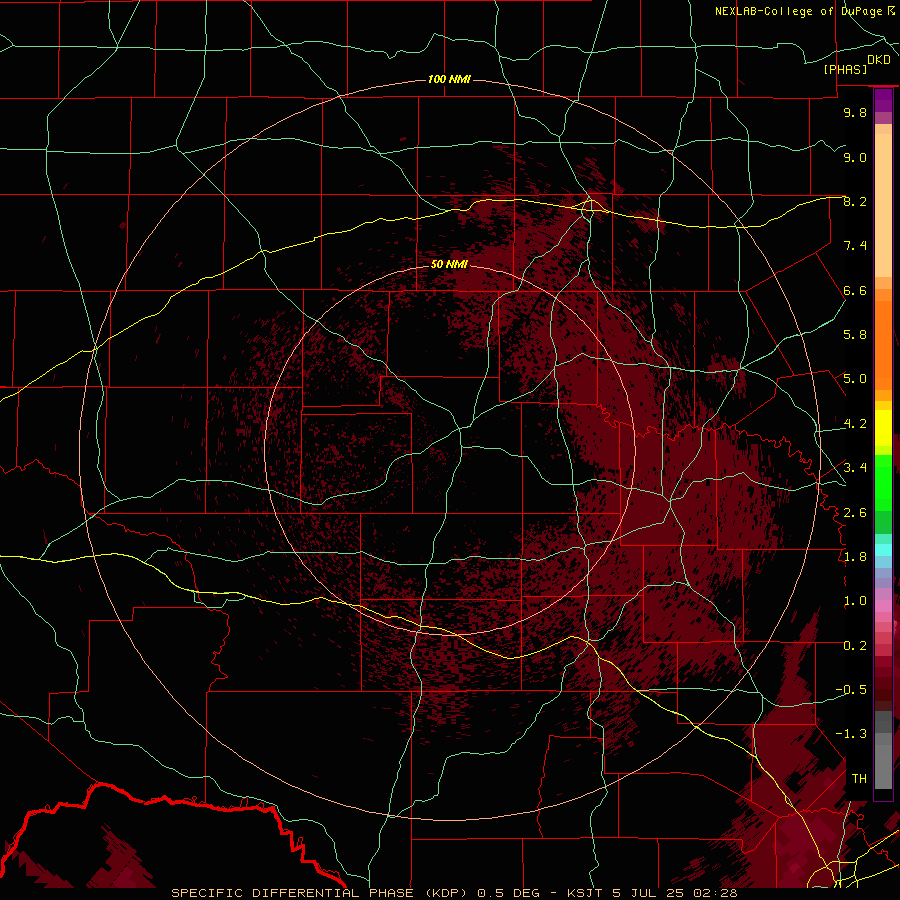Select the yellow segment of the color bar
Image resolution: width=900 pixels, height=900 pixels.
[883, 428]
